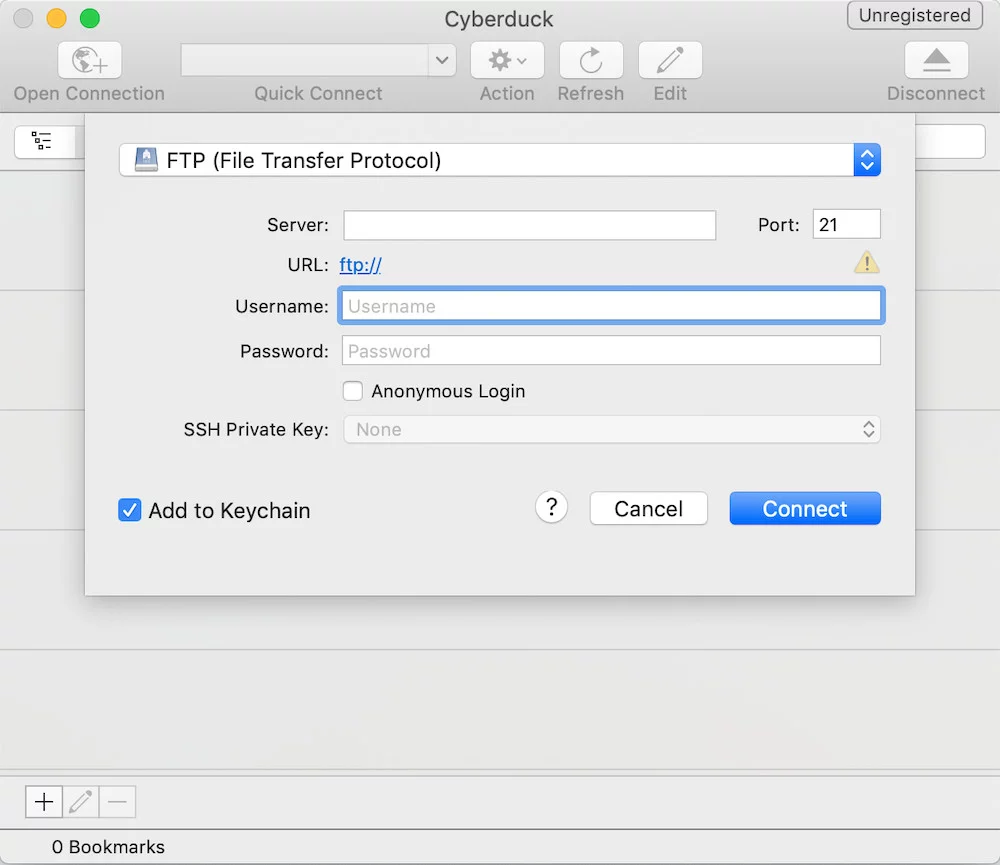Click the Open Connection globe icon
Viewport: 1000px width, 865px height.
89,60
